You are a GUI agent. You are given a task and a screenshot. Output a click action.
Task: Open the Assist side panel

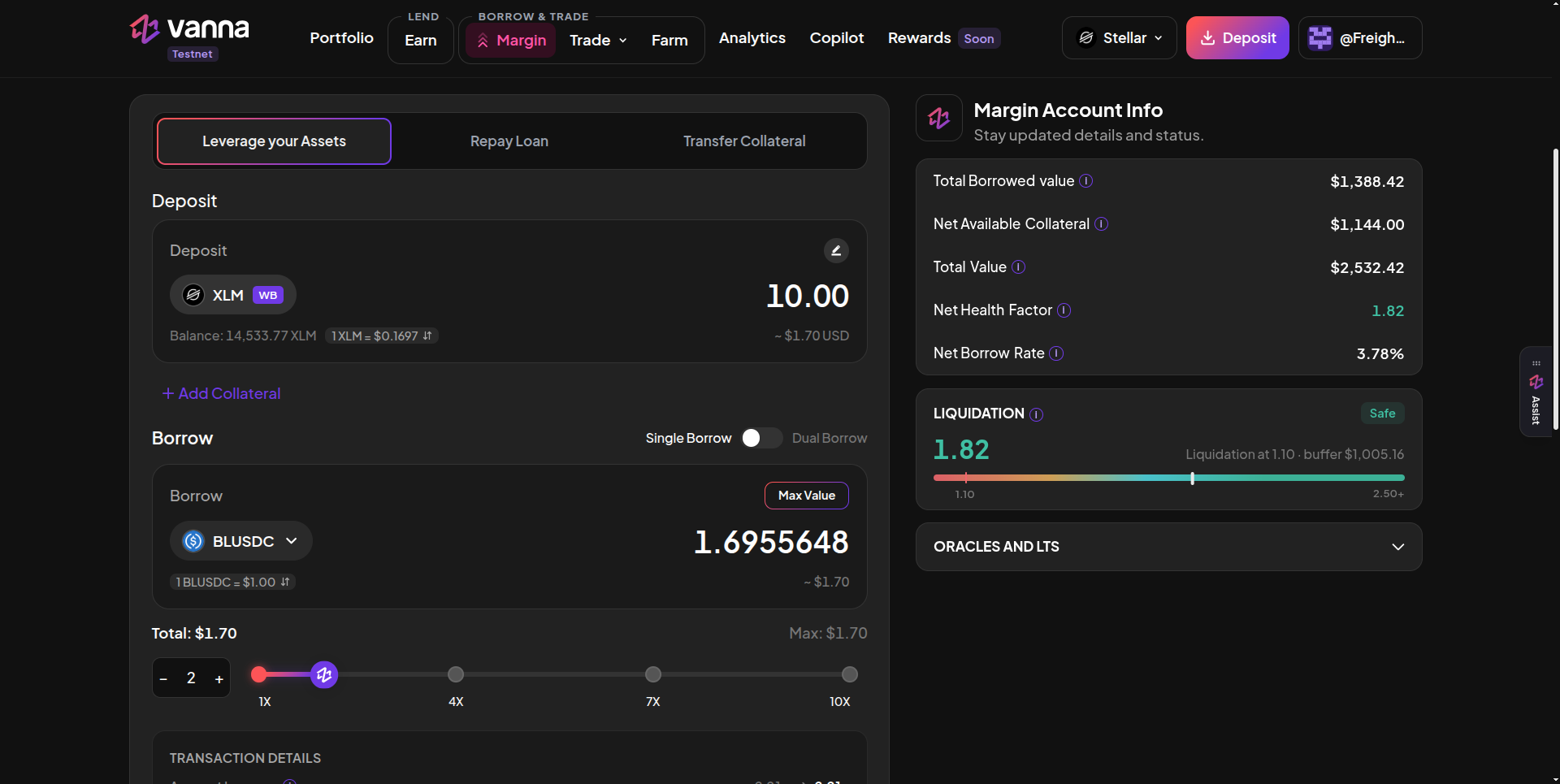click(1536, 392)
